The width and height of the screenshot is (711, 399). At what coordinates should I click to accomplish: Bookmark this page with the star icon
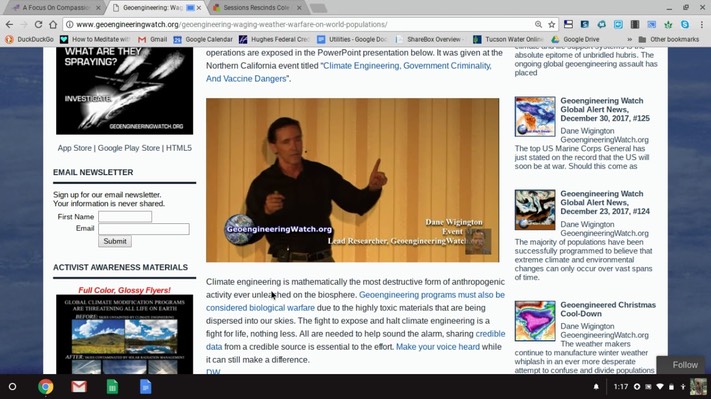click(x=551, y=24)
